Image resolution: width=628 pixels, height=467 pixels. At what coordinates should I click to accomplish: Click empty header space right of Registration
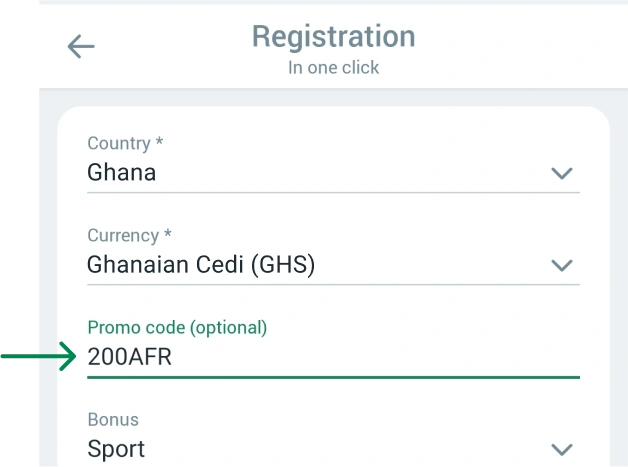tap(520, 45)
